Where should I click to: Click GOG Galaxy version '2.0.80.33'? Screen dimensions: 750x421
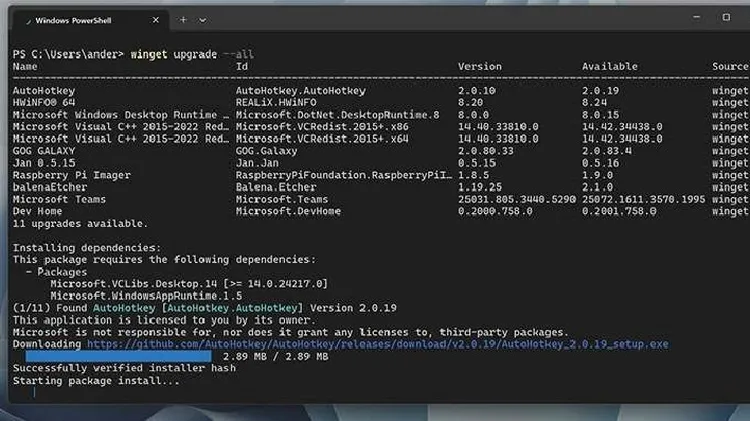(x=486, y=151)
